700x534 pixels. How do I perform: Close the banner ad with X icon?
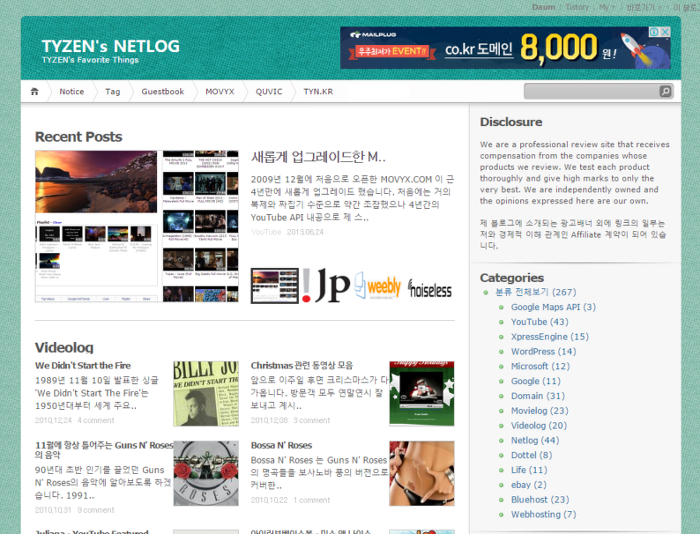click(x=666, y=32)
